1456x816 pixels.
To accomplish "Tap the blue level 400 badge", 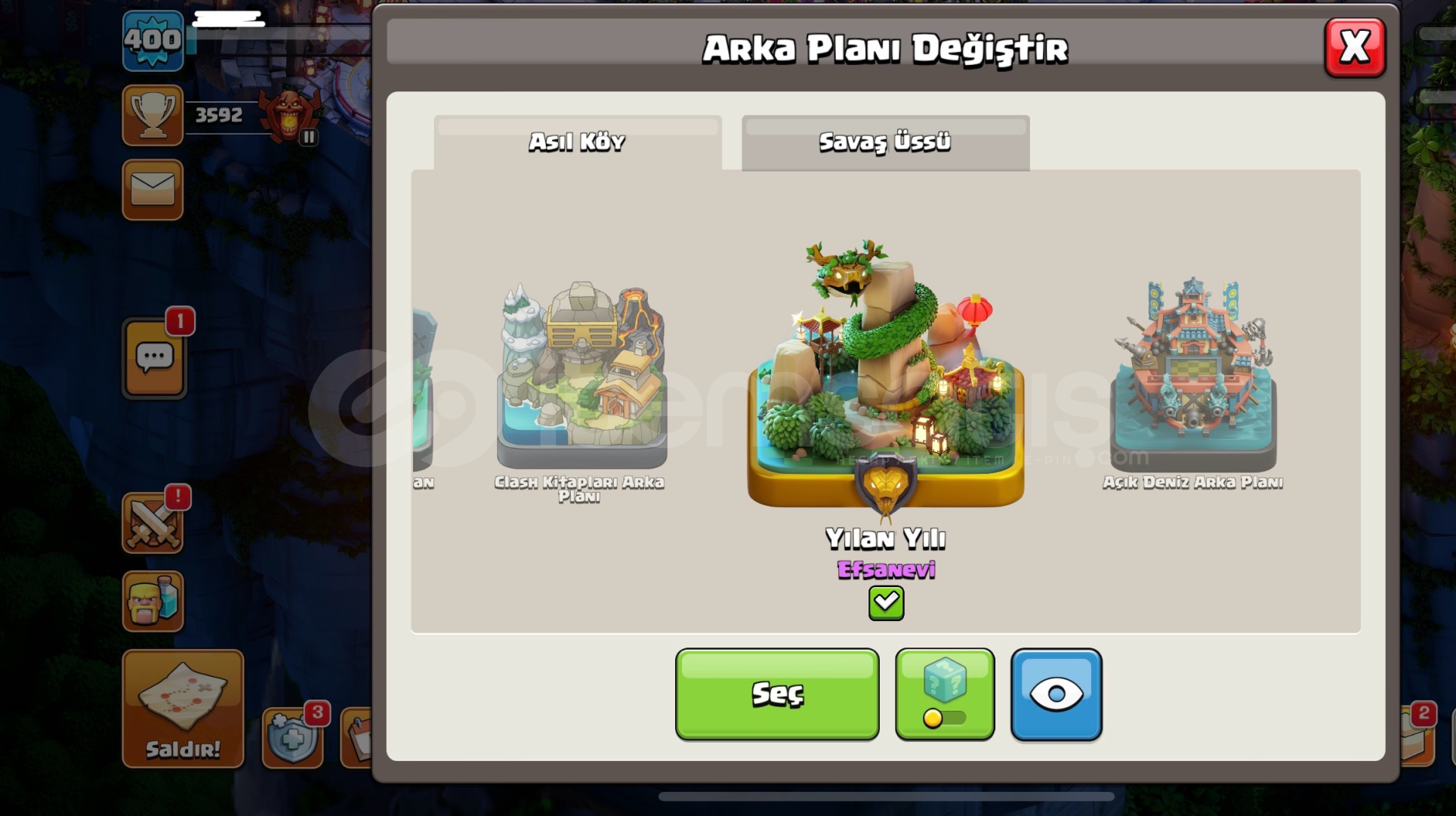I will pos(153,40).
